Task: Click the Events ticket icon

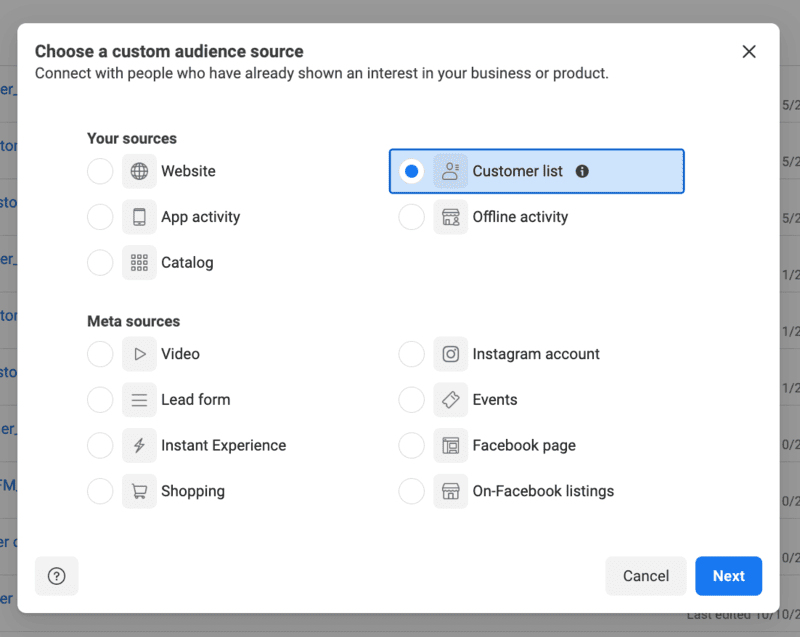Action: click(451, 400)
